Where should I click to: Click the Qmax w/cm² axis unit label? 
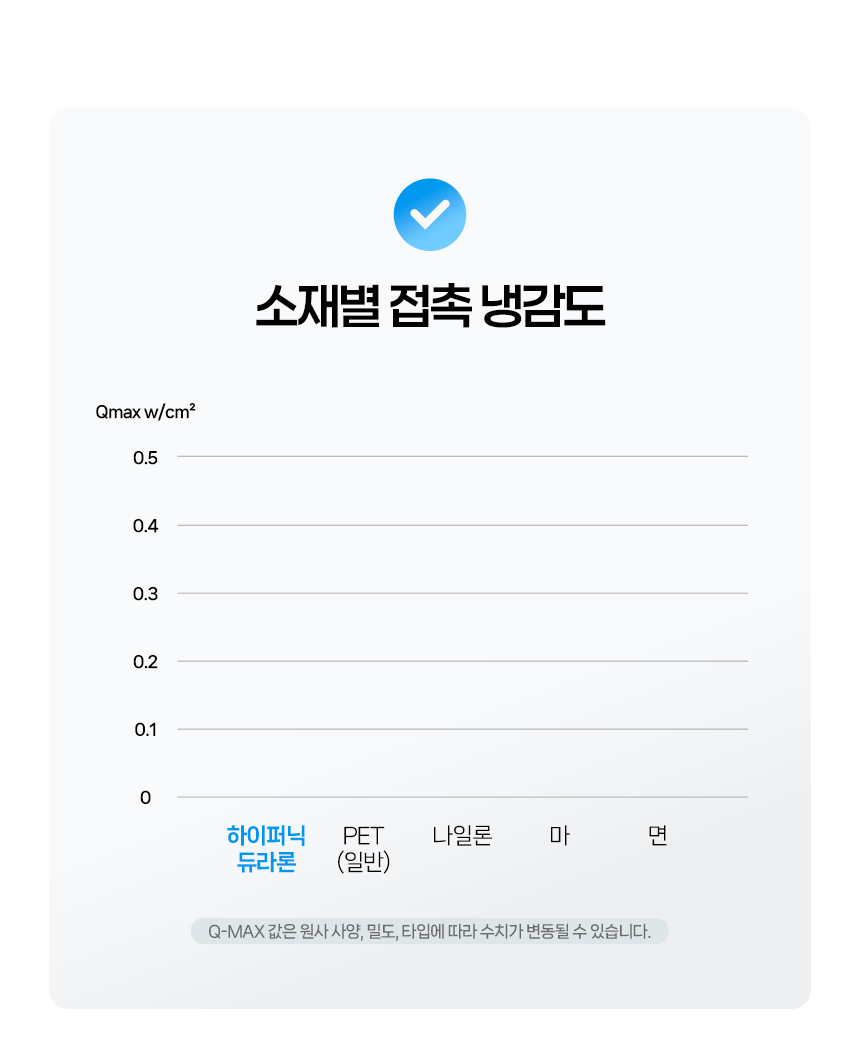click(145, 412)
